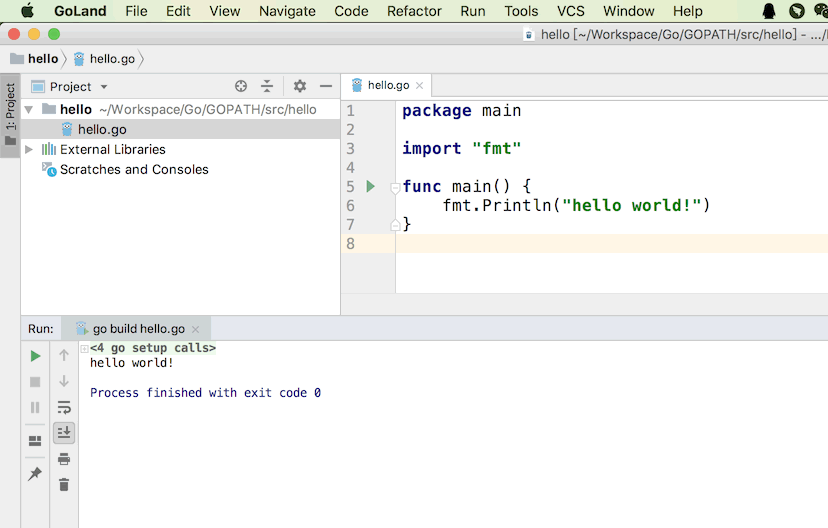Click the run gutter arrow beside func main
This screenshot has height=528, width=828.
click(370, 186)
